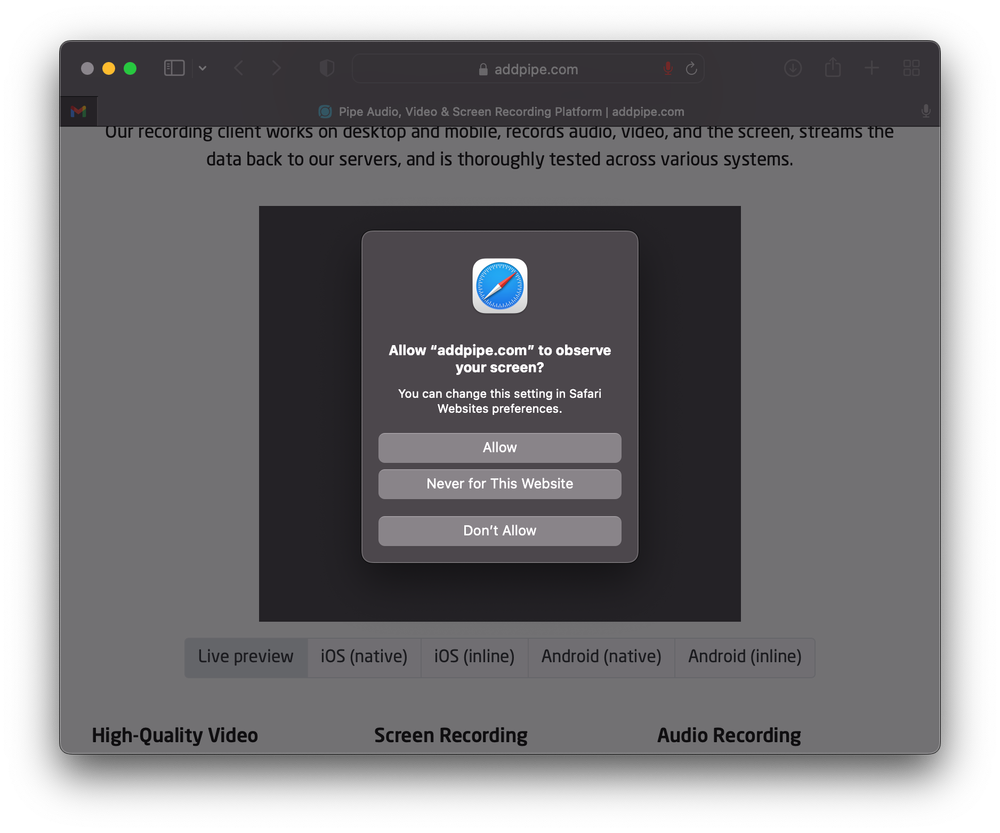The width and height of the screenshot is (1000, 833).
Task: Switch to the Gmail tab favicon
Action: pos(78,111)
